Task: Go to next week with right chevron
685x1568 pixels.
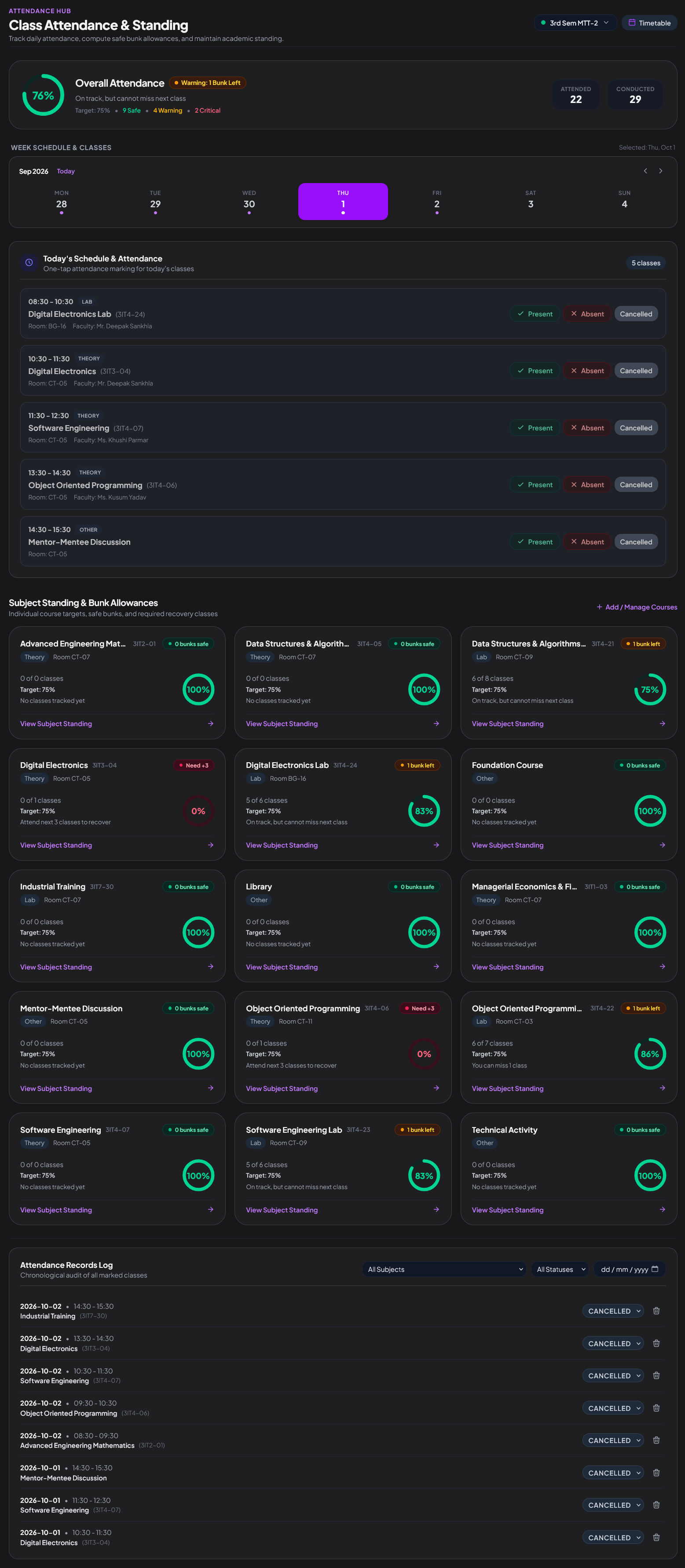Action: click(661, 171)
